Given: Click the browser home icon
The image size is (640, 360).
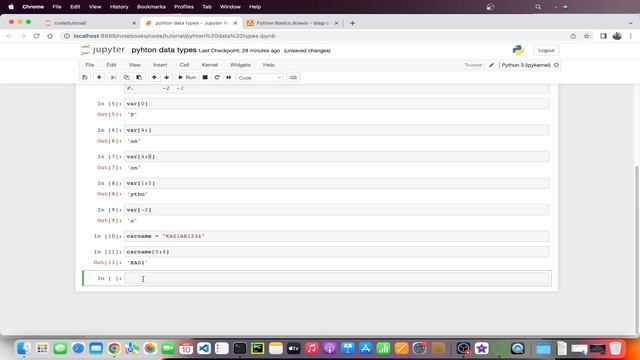Looking at the screenshot, I should tap(50, 36).
